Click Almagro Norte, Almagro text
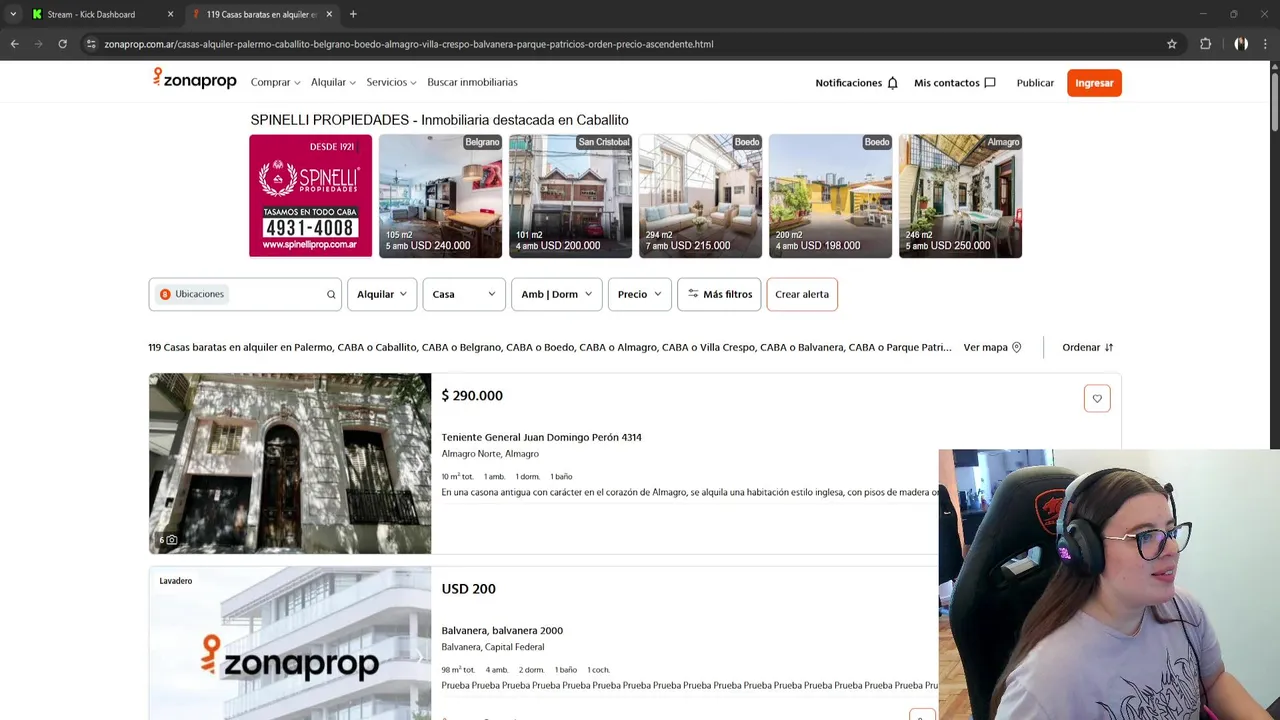 click(490, 454)
